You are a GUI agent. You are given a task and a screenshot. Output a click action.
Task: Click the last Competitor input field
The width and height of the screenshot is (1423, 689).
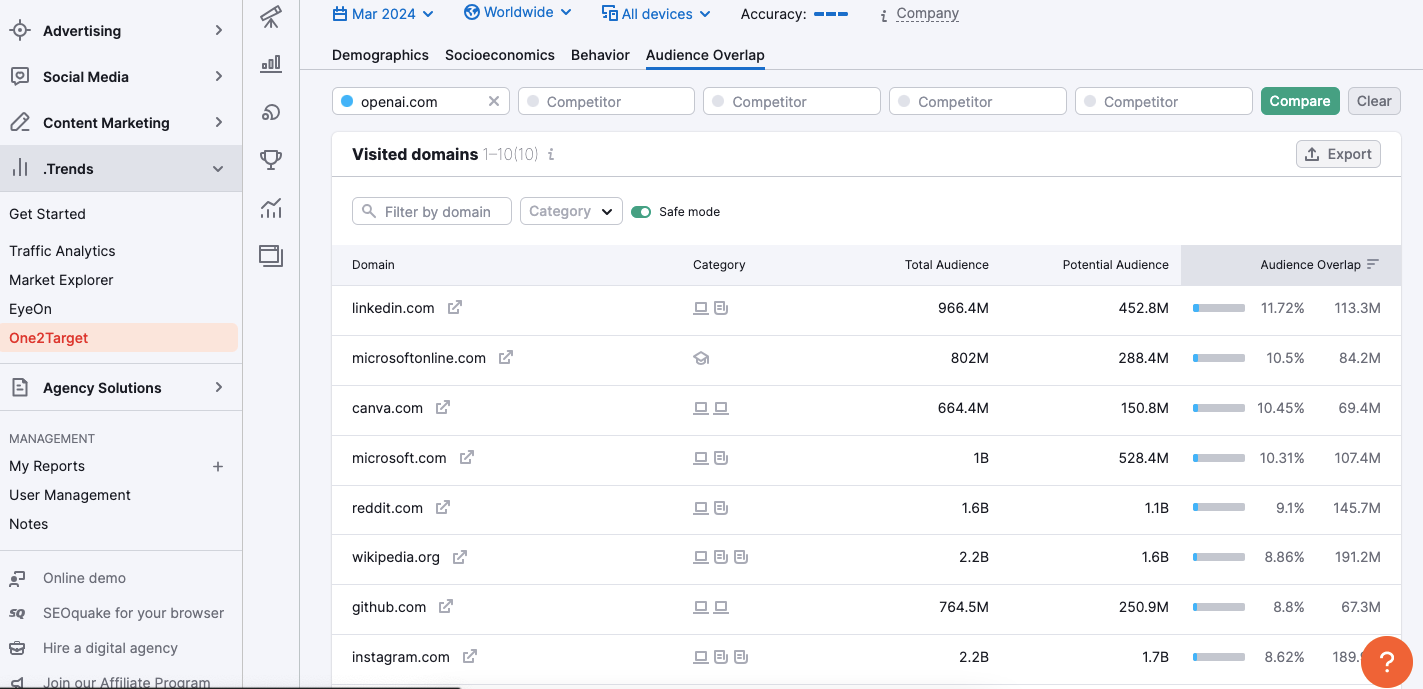pos(1164,101)
